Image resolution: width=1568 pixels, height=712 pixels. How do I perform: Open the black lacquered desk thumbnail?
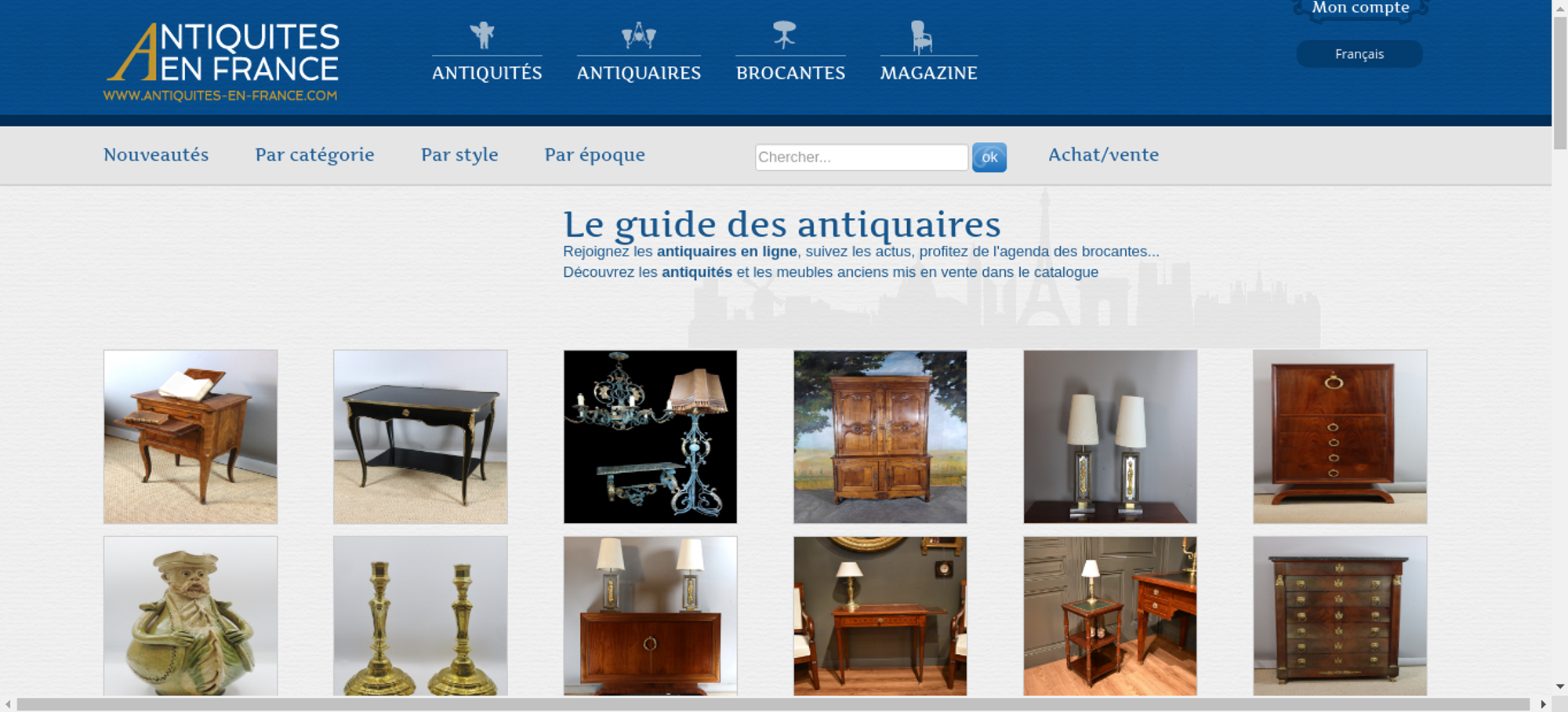[x=420, y=437]
